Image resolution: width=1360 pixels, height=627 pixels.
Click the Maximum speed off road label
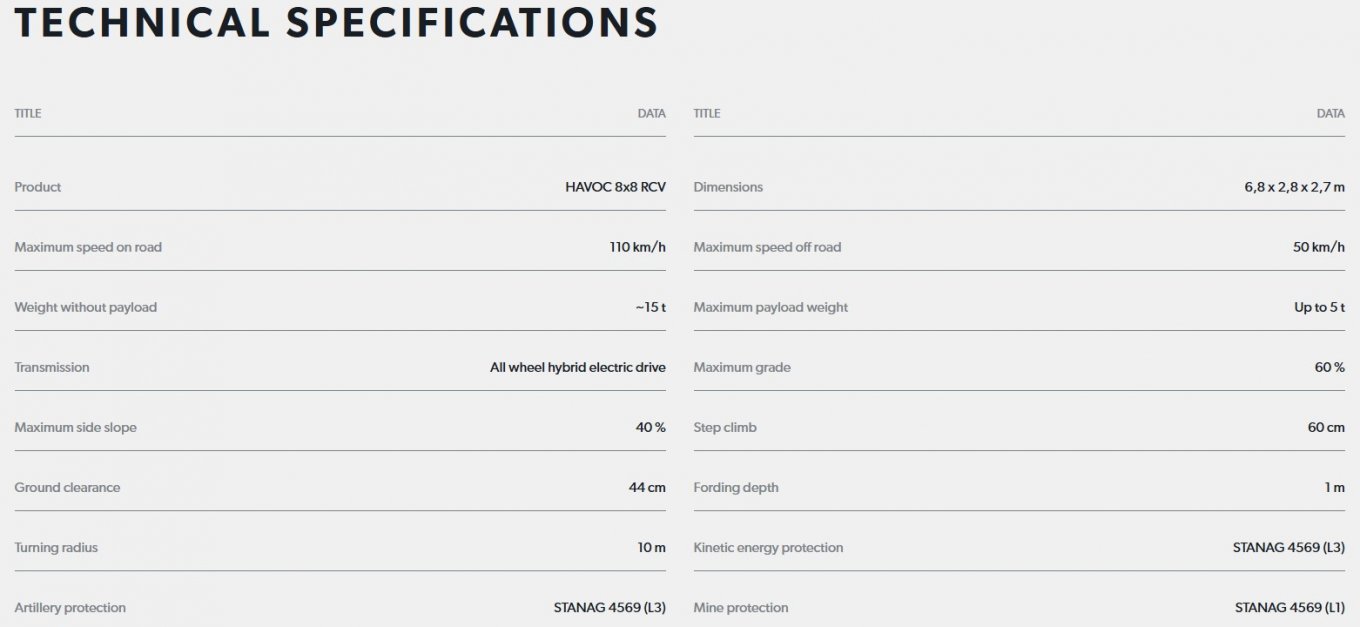pos(767,247)
